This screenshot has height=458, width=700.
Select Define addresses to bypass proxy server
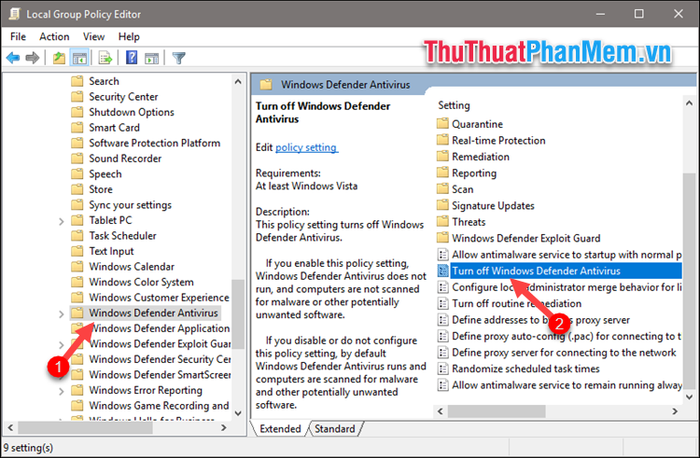(x=541, y=320)
